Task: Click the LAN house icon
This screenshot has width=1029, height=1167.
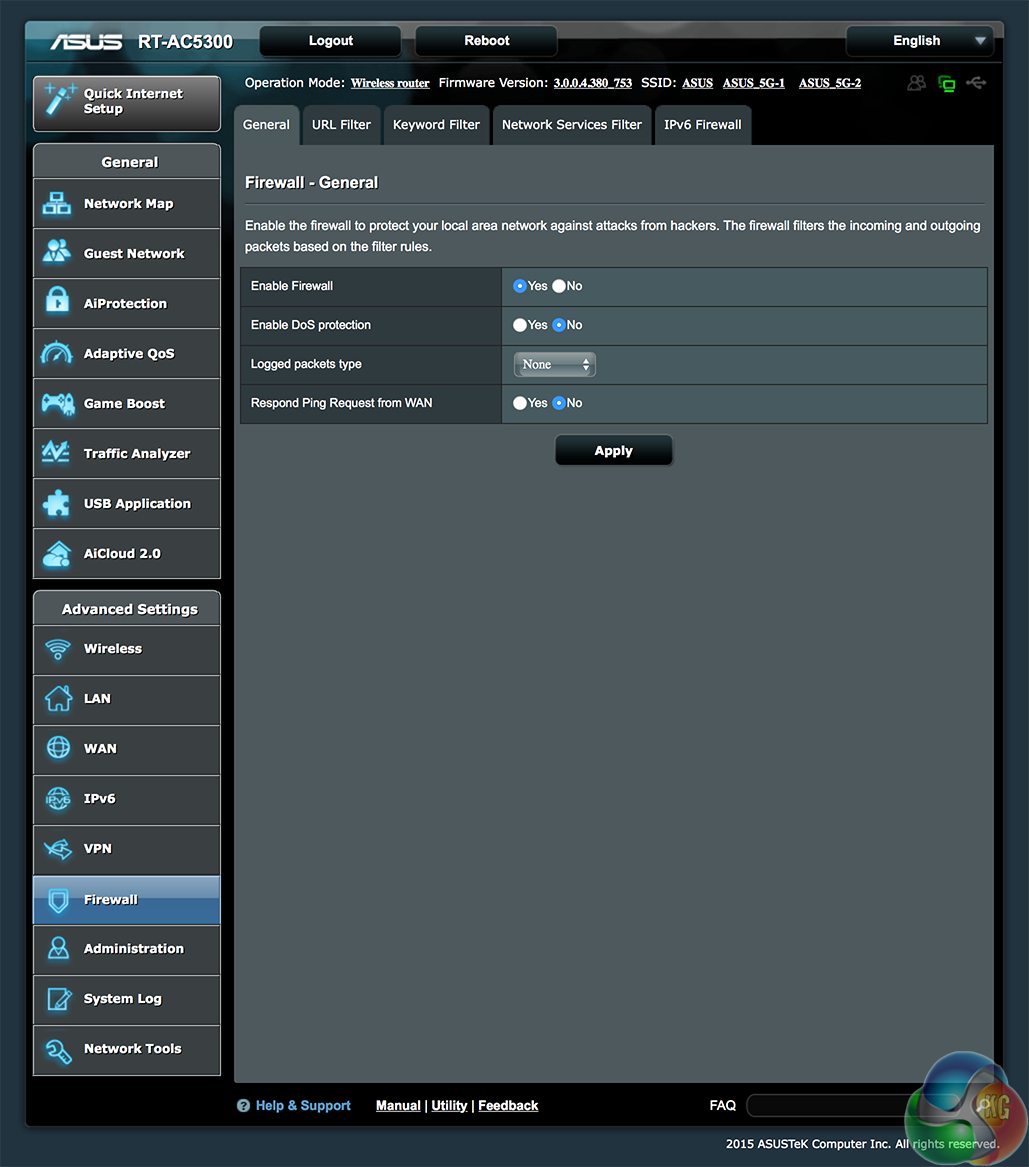Action: click(58, 698)
